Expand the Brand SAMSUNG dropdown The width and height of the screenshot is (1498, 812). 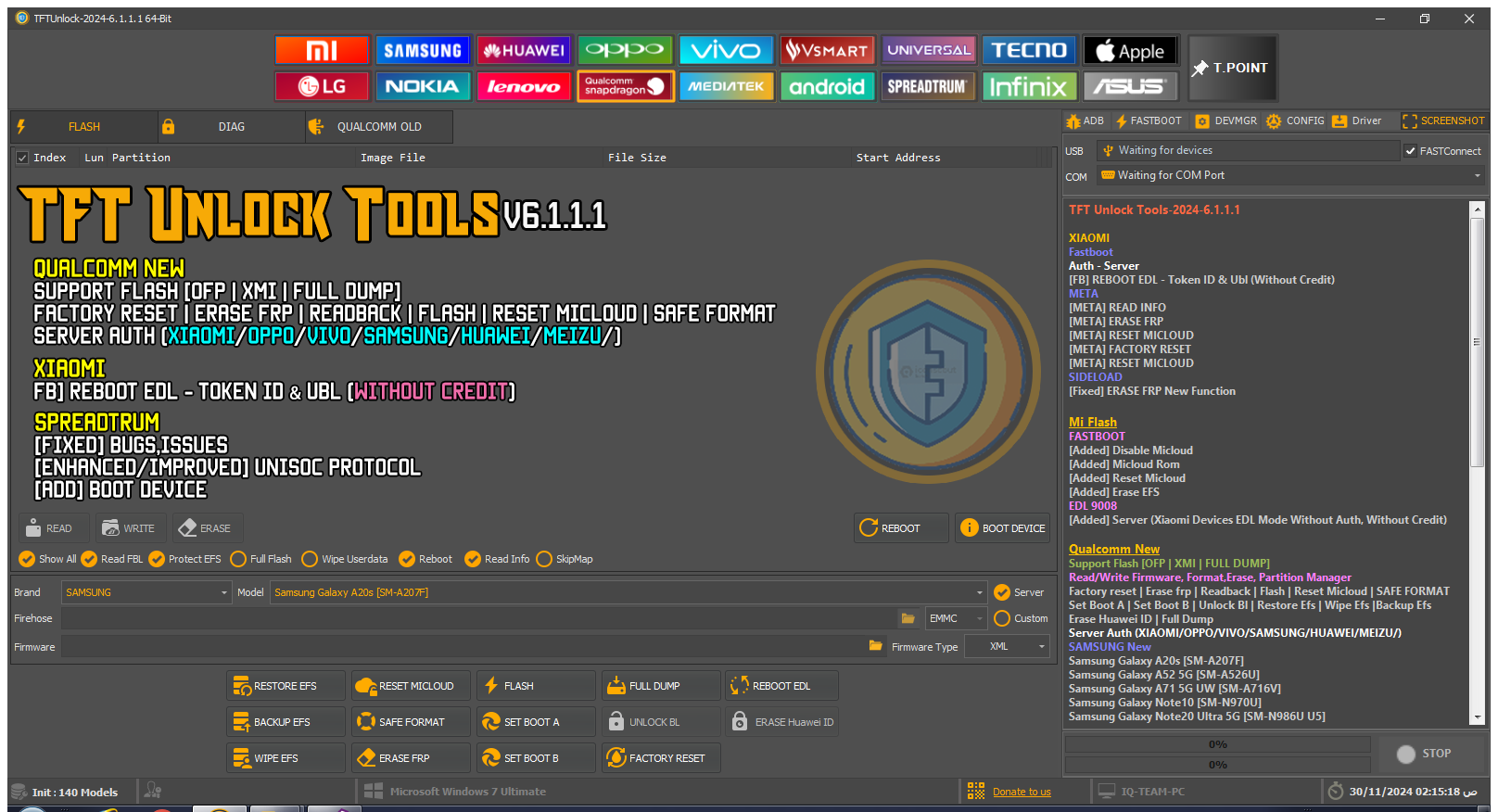pos(224,592)
